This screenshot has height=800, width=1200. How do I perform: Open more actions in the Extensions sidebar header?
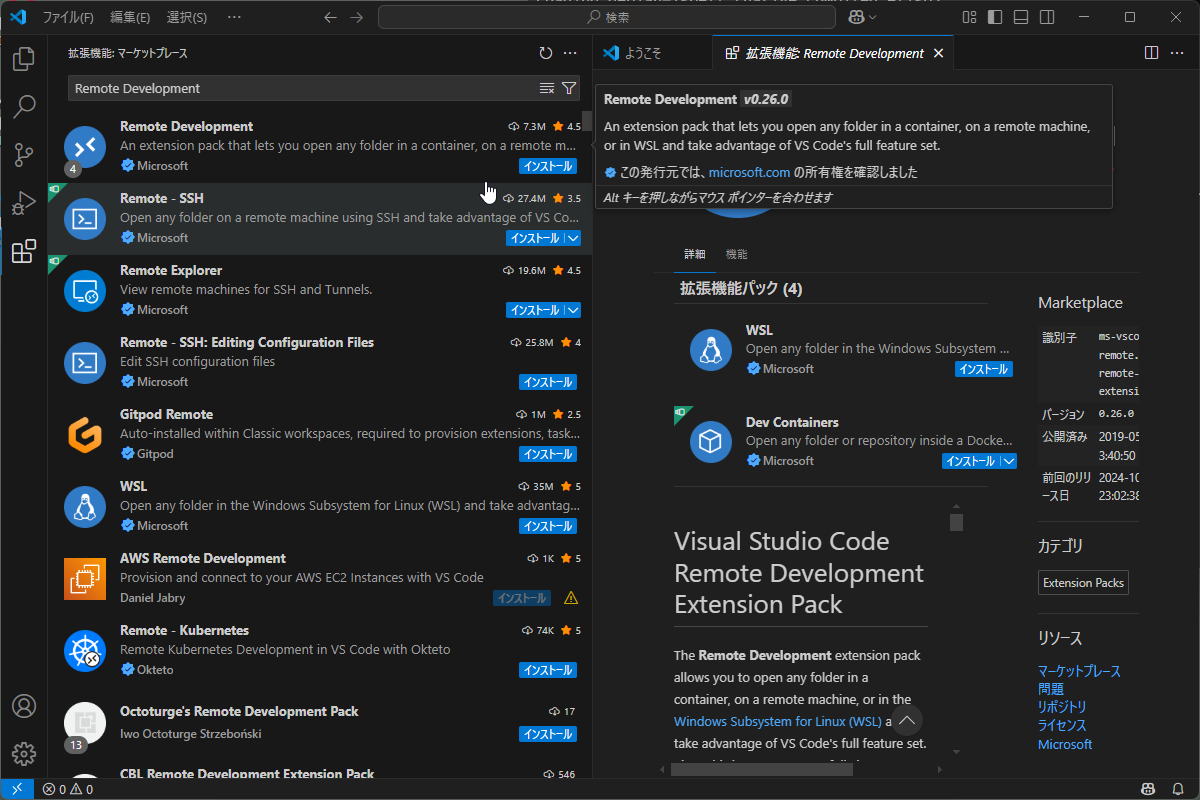tap(570, 53)
